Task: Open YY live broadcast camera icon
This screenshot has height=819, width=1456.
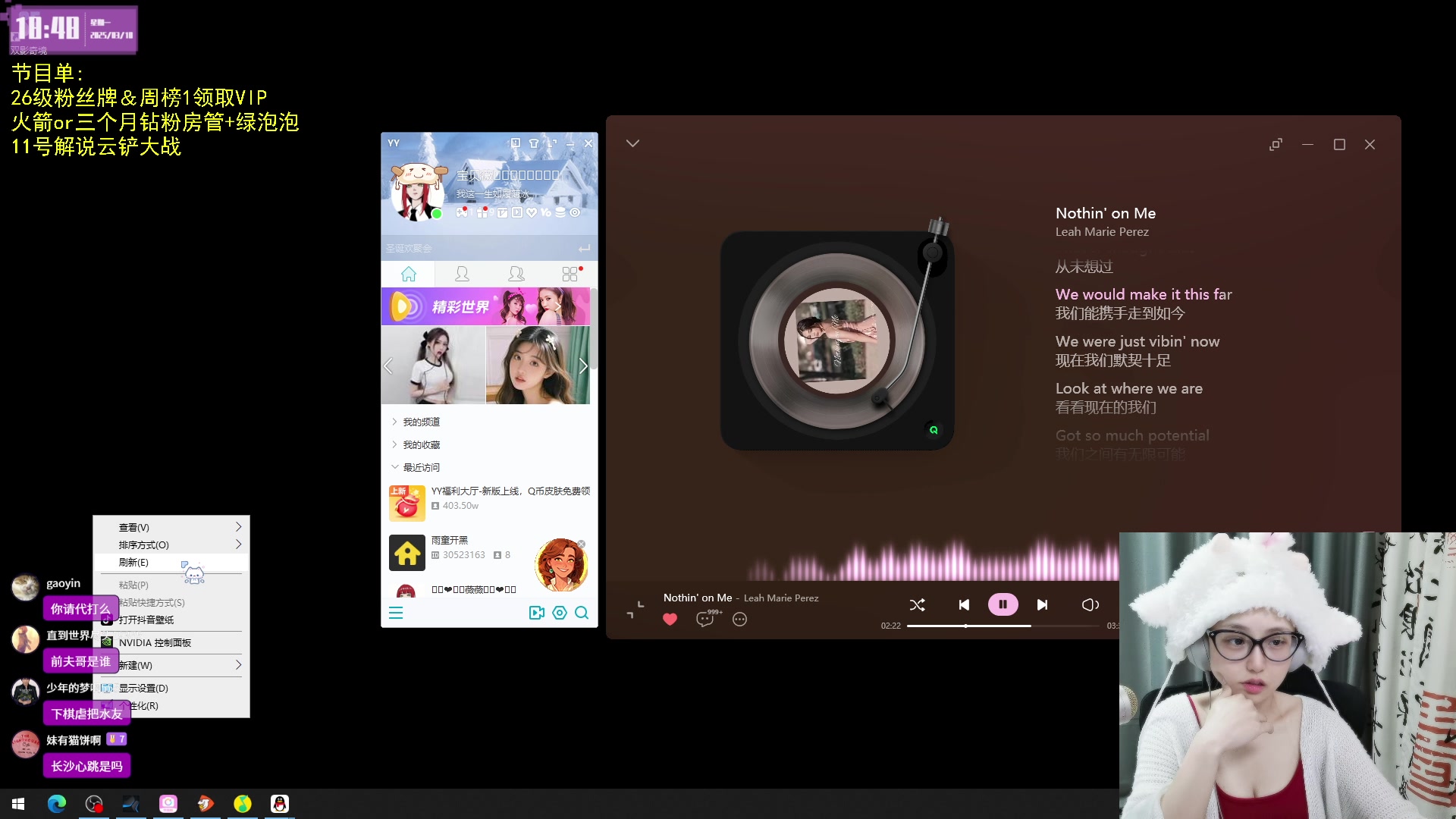Action: (537, 613)
